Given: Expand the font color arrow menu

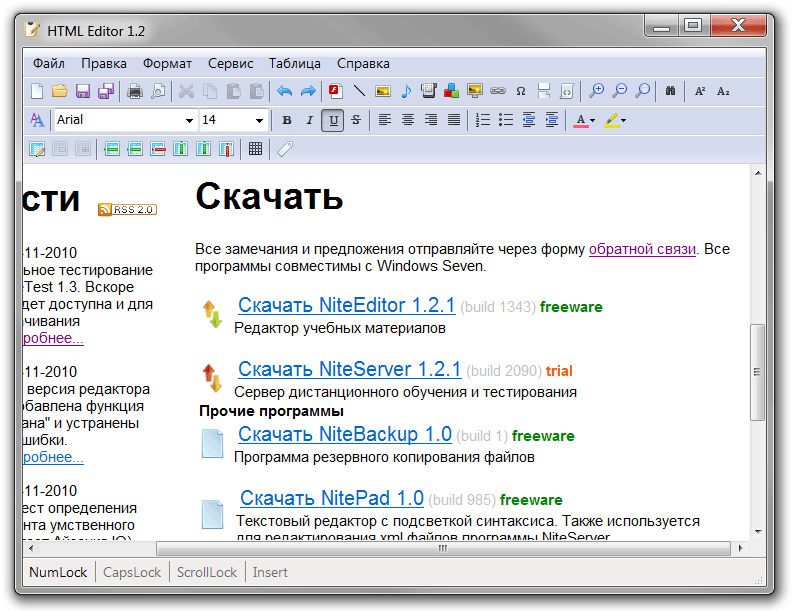Looking at the screenshot, I should coord(593,121).
